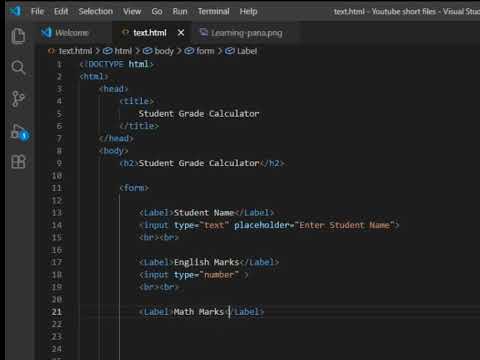This screenshot has width=480, height=360.
Task: Click form in the breadcrumb
Action: (x=205, y=51)
